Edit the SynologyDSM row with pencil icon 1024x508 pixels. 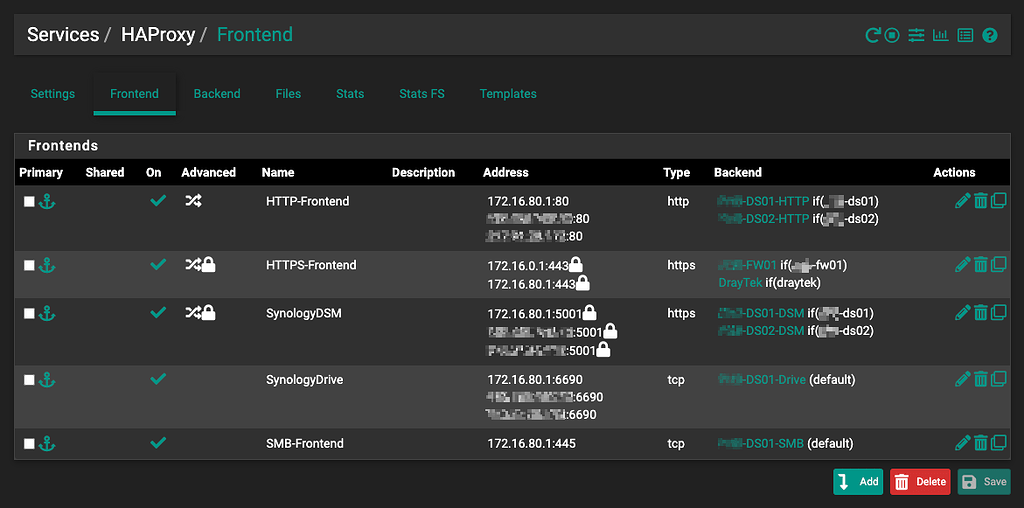962,313
